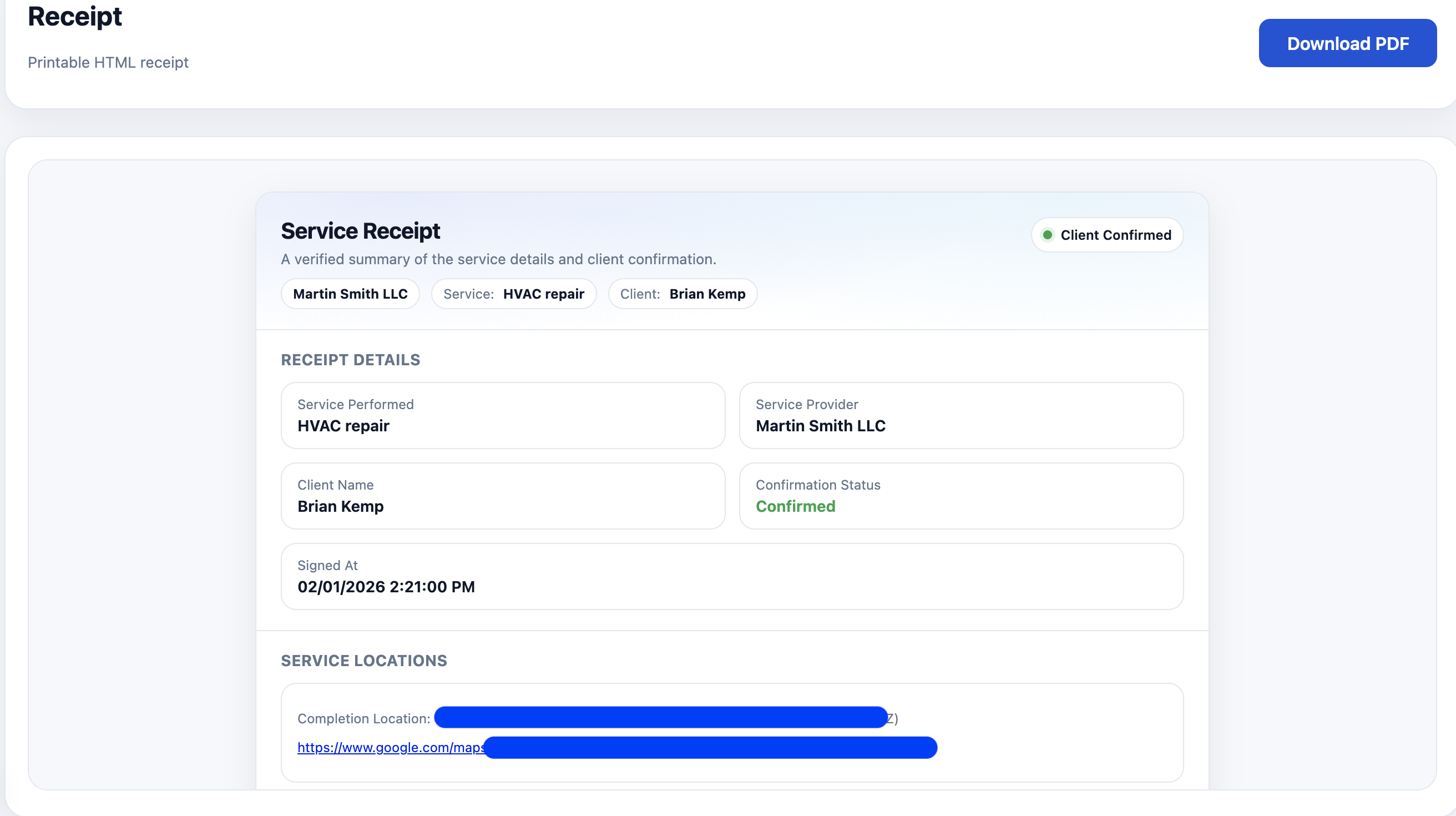Click the Service: HVAC repair pill
1456x816 pixels.
coord(513,294)
